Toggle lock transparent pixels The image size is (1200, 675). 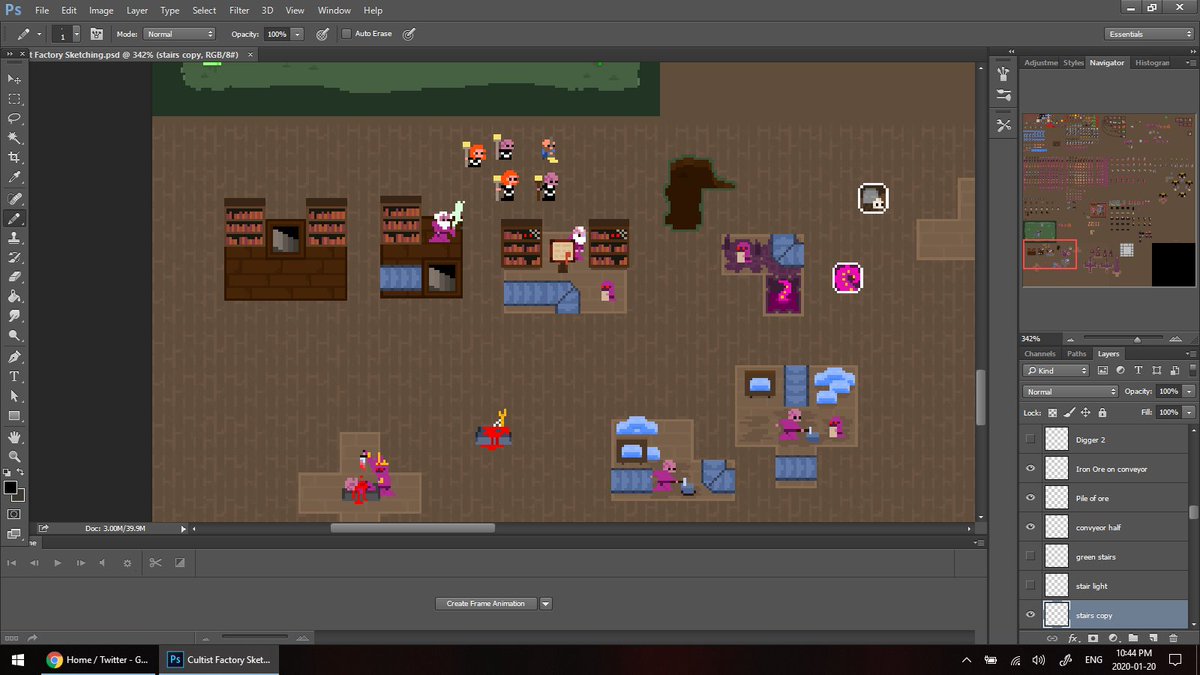click(x=1053, y=412)
